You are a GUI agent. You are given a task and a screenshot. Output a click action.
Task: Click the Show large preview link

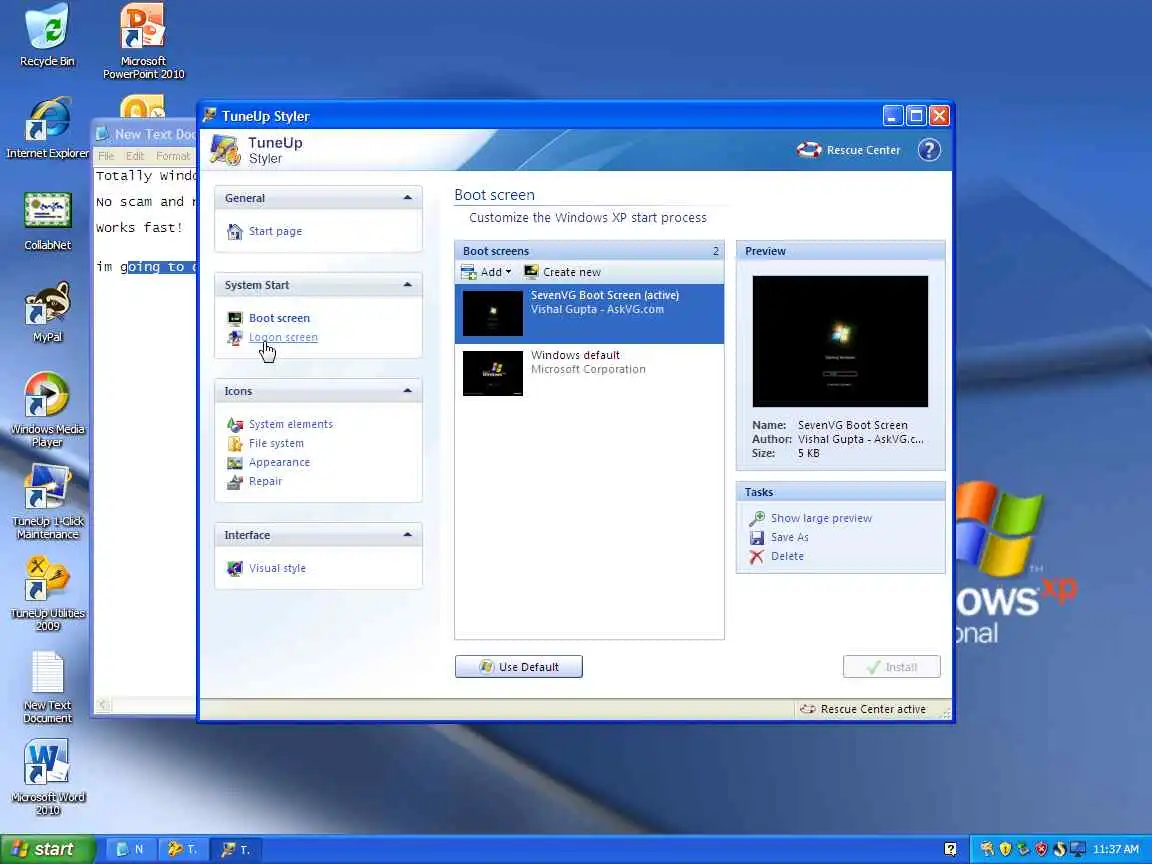pyautogui.click(x=821, y=518)
